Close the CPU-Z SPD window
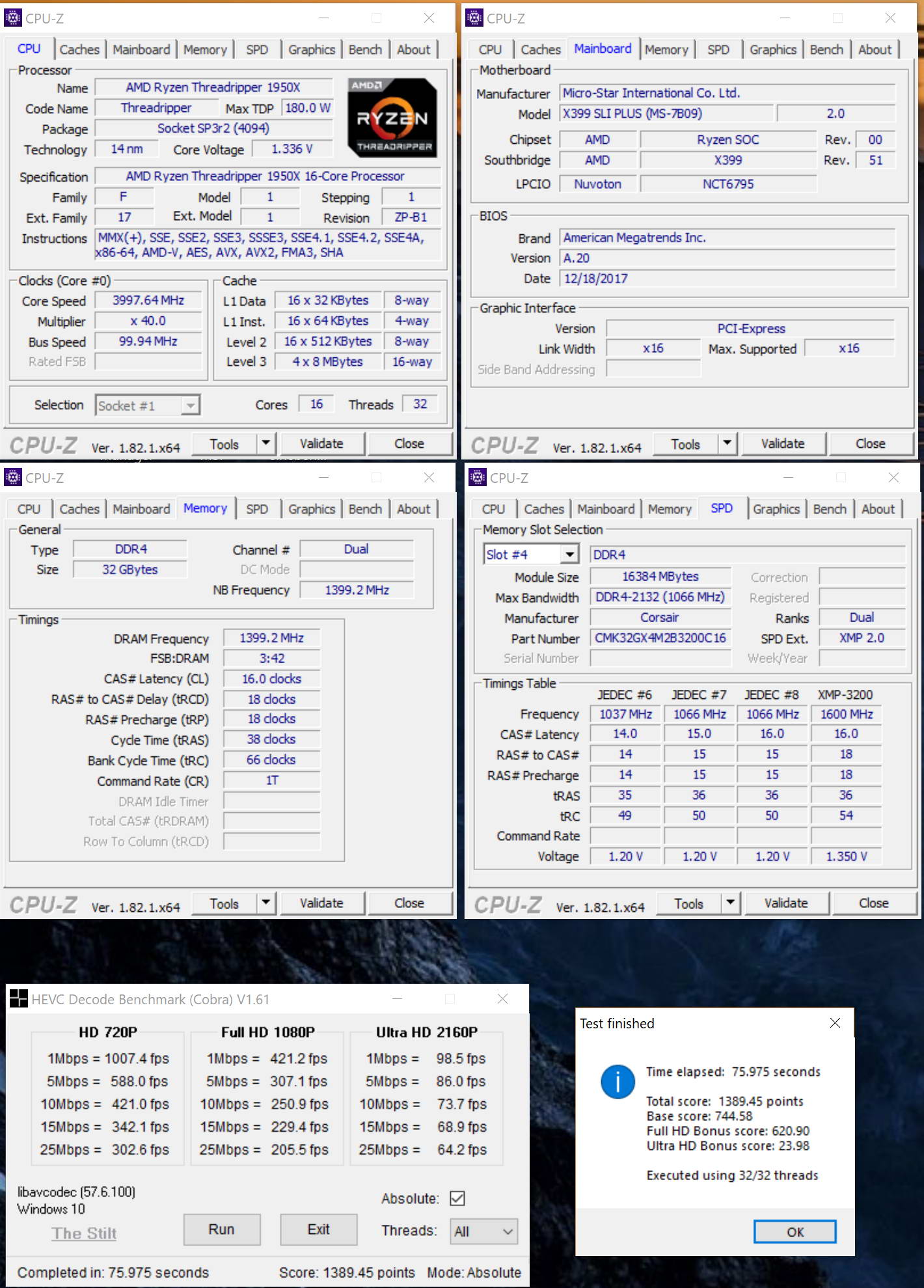Viewport: 924px width, 1288px height. (893, 477)
